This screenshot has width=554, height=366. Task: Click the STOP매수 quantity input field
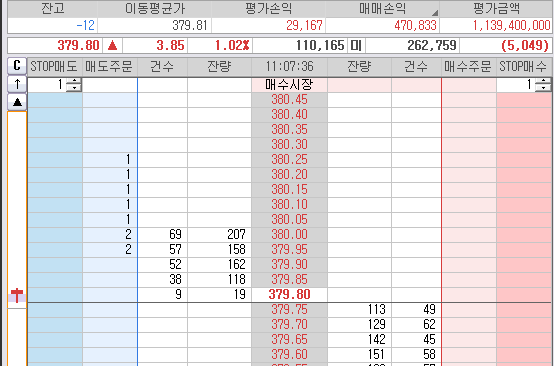pos(516,85)
